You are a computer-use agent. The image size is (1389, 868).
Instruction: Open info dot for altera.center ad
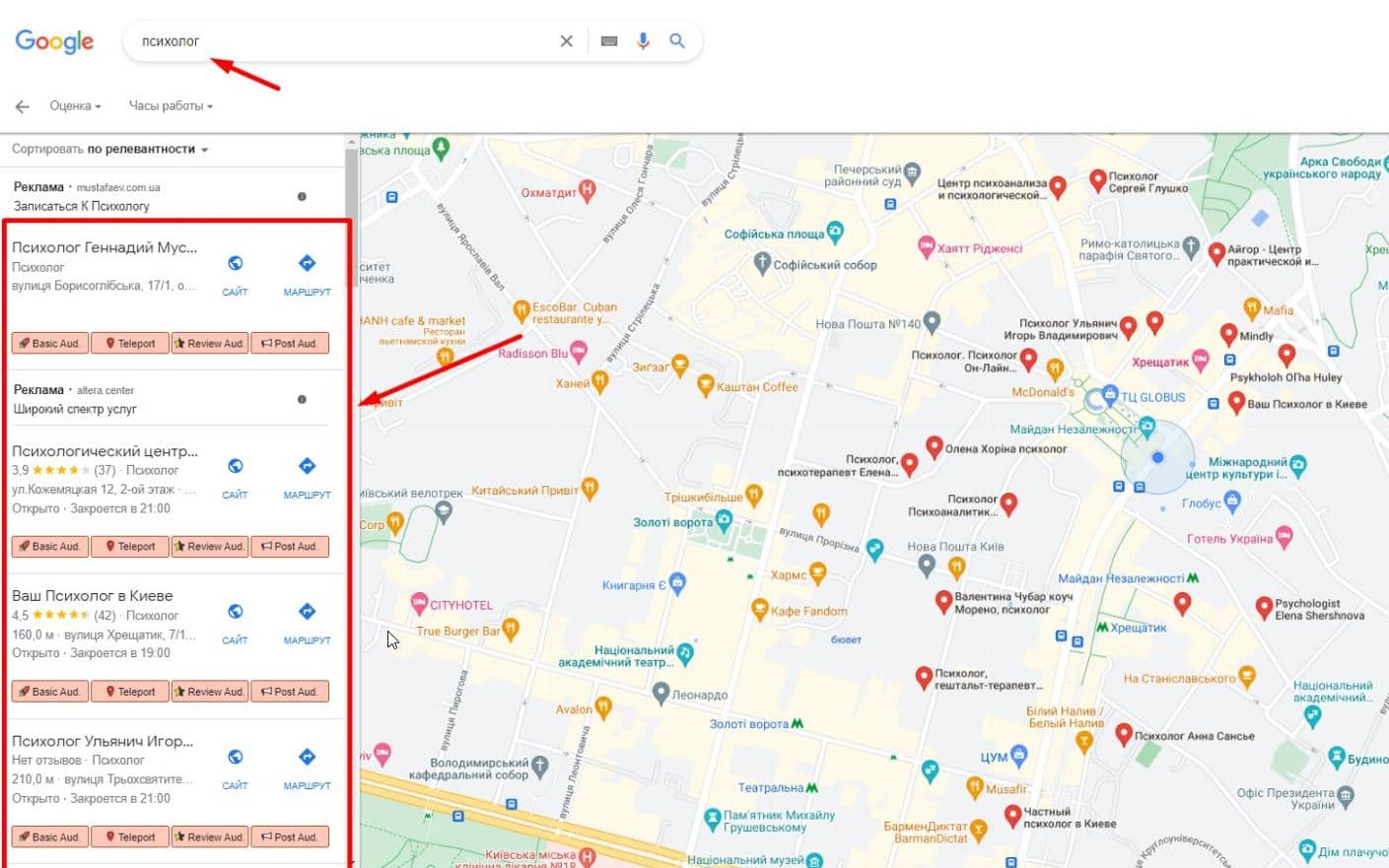(302, 399)
